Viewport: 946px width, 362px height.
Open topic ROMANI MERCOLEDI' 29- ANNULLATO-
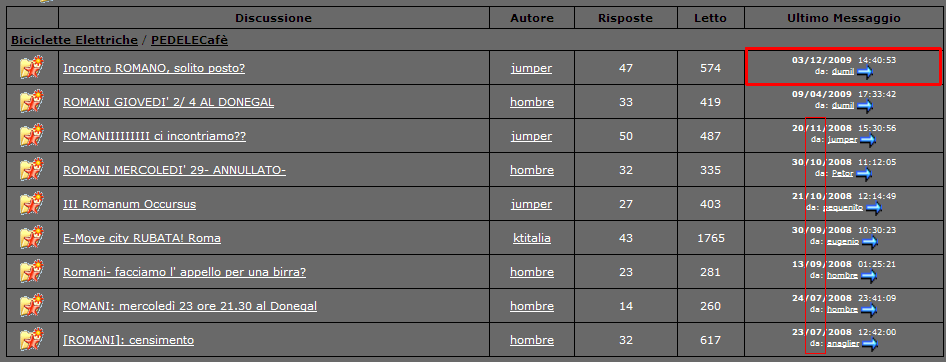click(x=174, y=170)
